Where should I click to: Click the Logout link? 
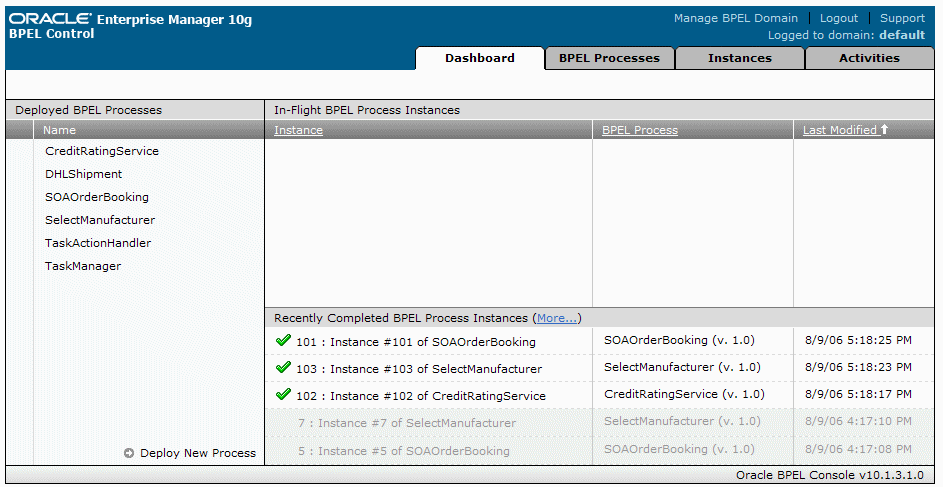[838, 18]
